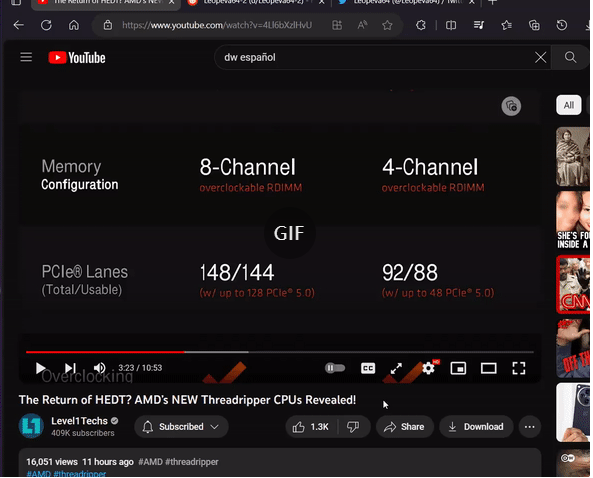Play the video
The height and width of the screenshot is (478, 593).
40,368
